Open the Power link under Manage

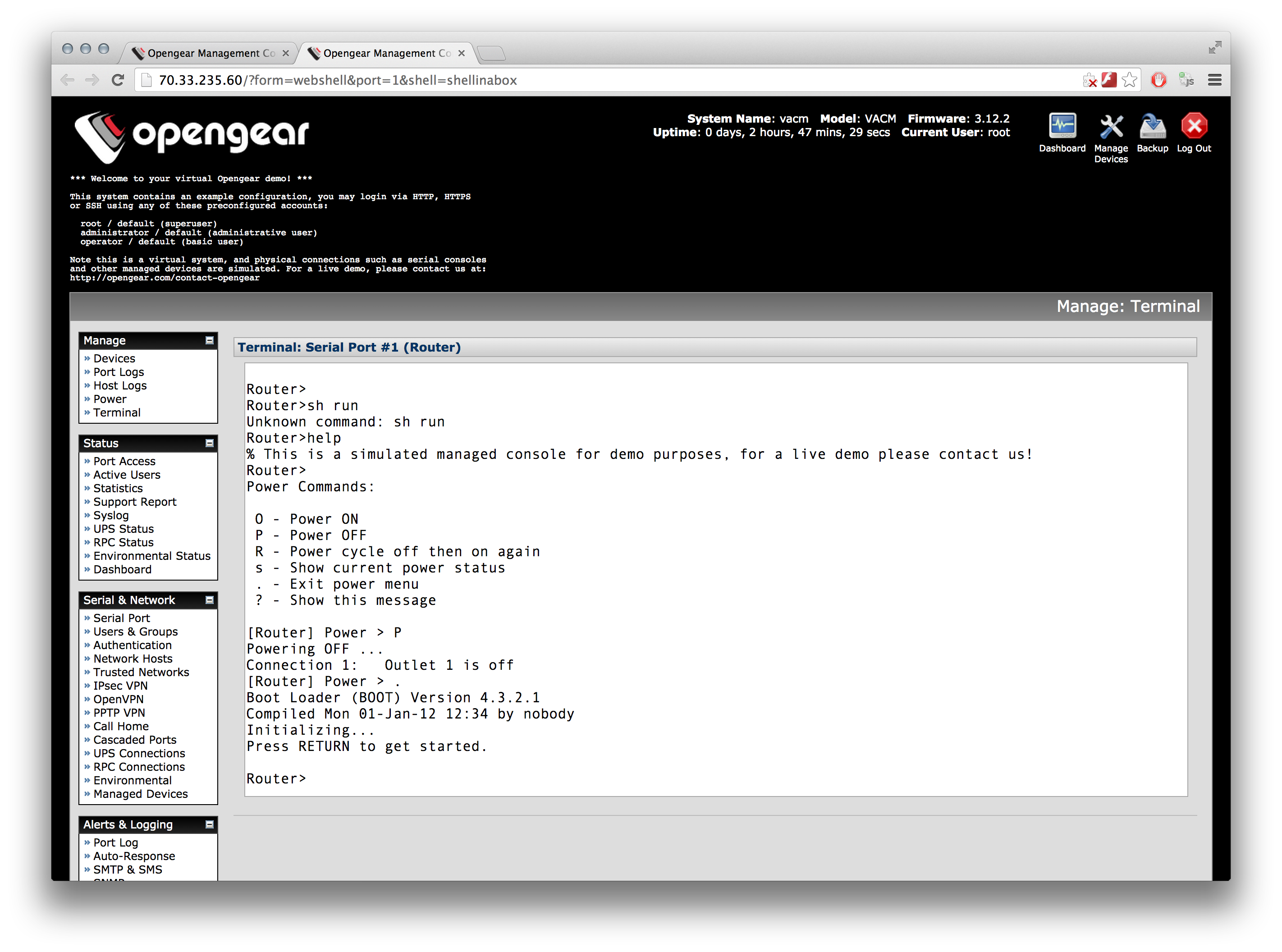110,399
